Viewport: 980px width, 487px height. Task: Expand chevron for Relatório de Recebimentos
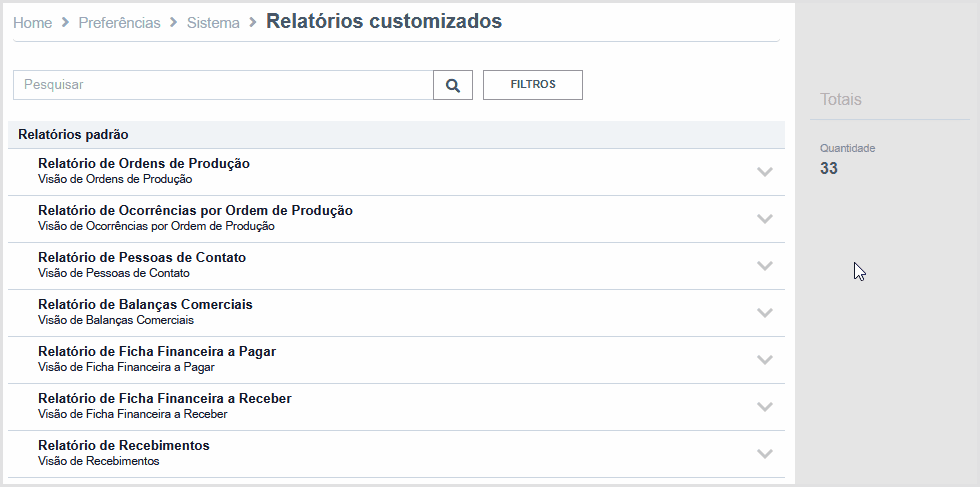click(764, 453)
